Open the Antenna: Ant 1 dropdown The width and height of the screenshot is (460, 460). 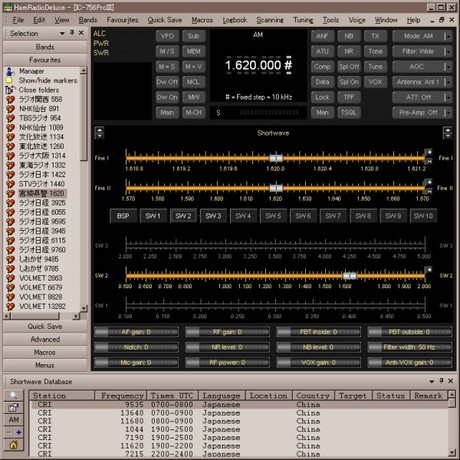coord(422,82)
